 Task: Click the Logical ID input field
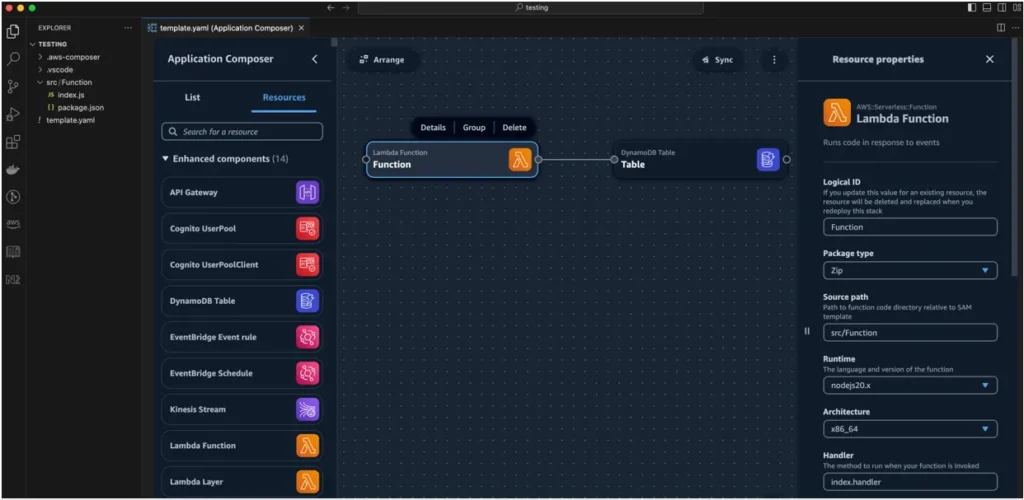[x=910, y=227]
